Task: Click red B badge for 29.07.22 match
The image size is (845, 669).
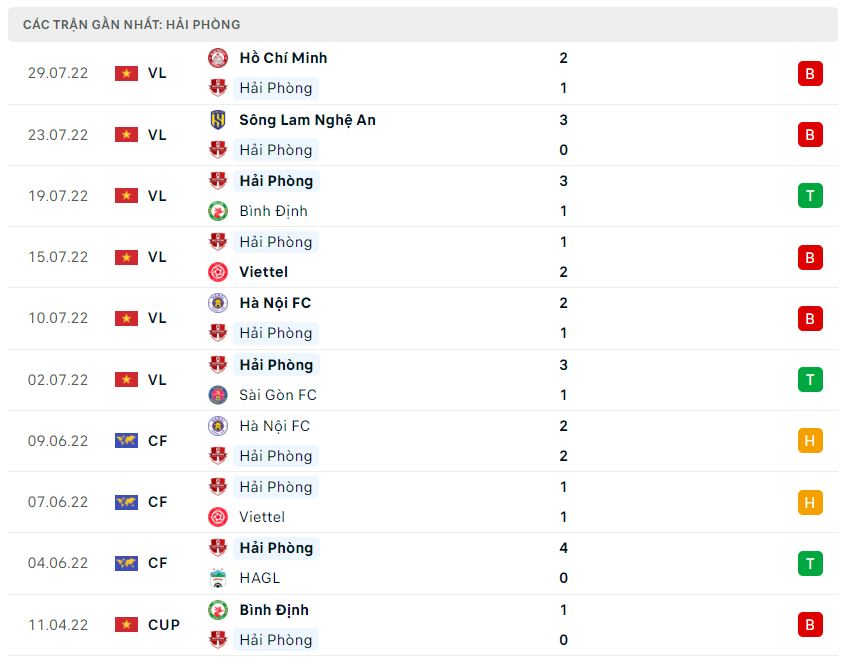Action: pos(810,73)
